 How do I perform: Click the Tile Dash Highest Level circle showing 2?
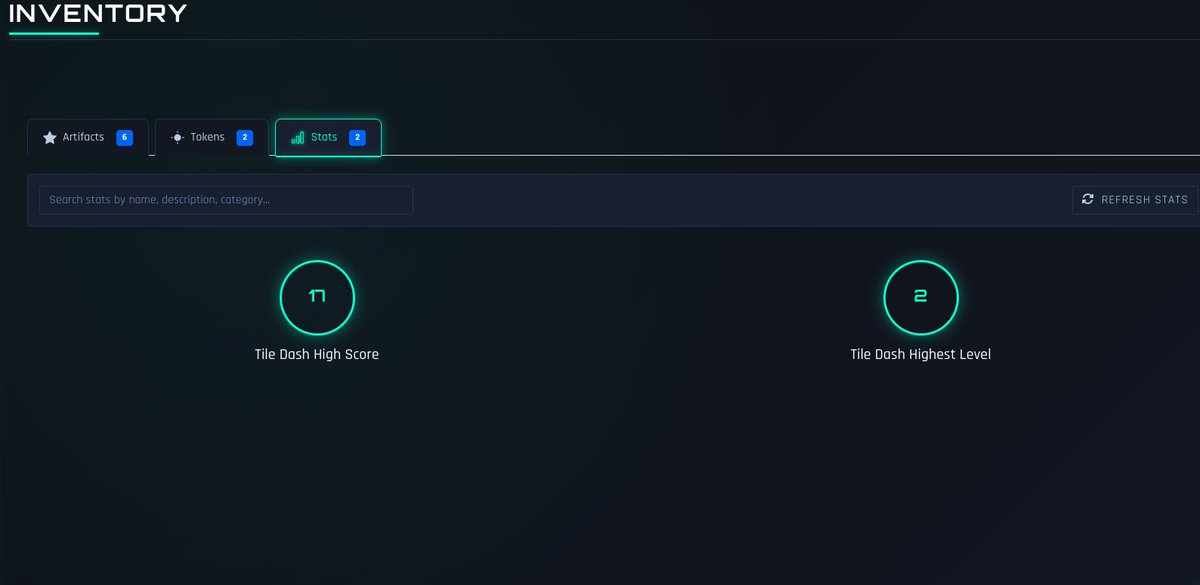tap(921, 297)
